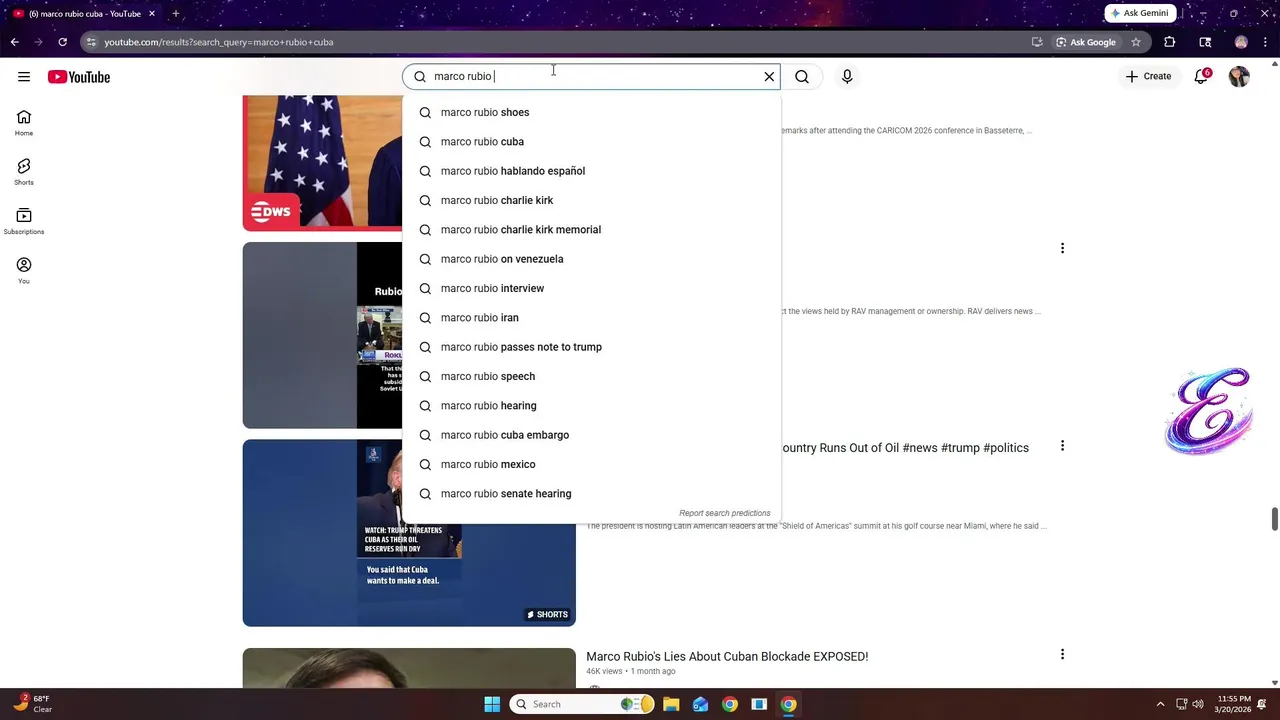This screenshot has height=720, width=1280.
Task: Go to the YouTube logo home link
Action: point(79,77)
